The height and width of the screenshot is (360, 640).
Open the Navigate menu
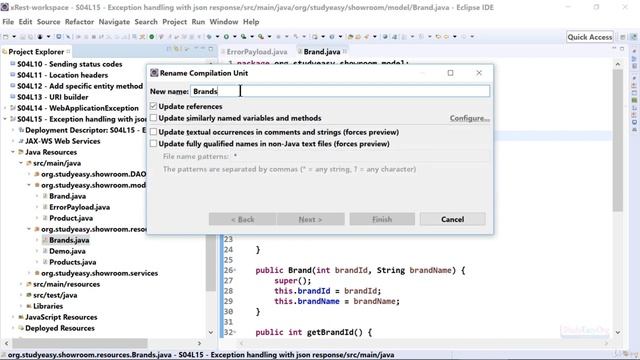point(114,22)
